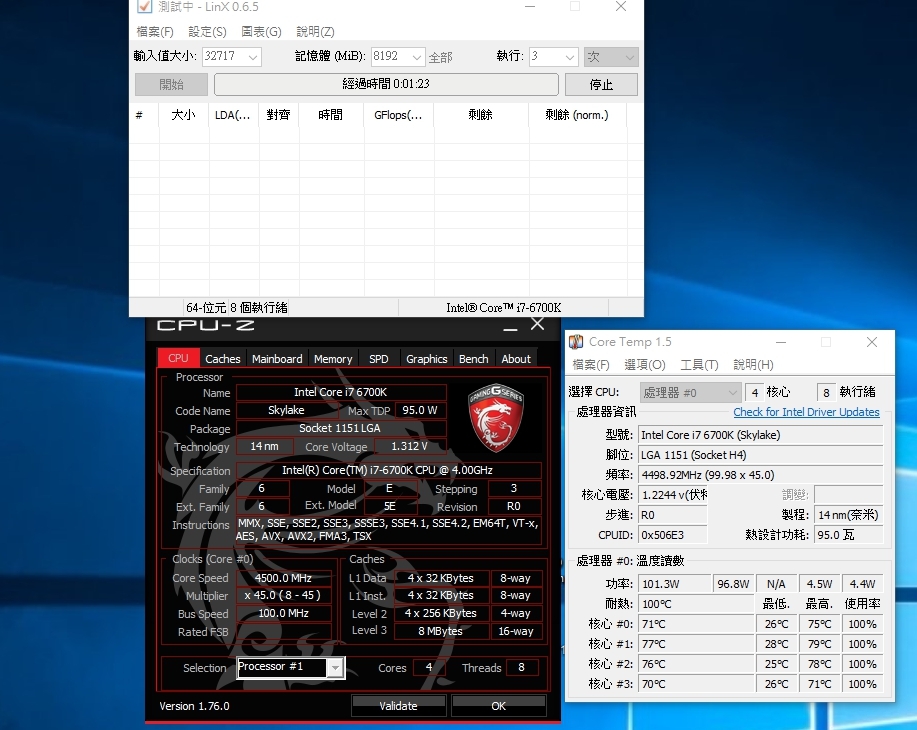Viewport: 917px width, 730px height.
Task: Open Core Temp 說明(H) menu
Action: pyautogui.click(x=753, y=365)
